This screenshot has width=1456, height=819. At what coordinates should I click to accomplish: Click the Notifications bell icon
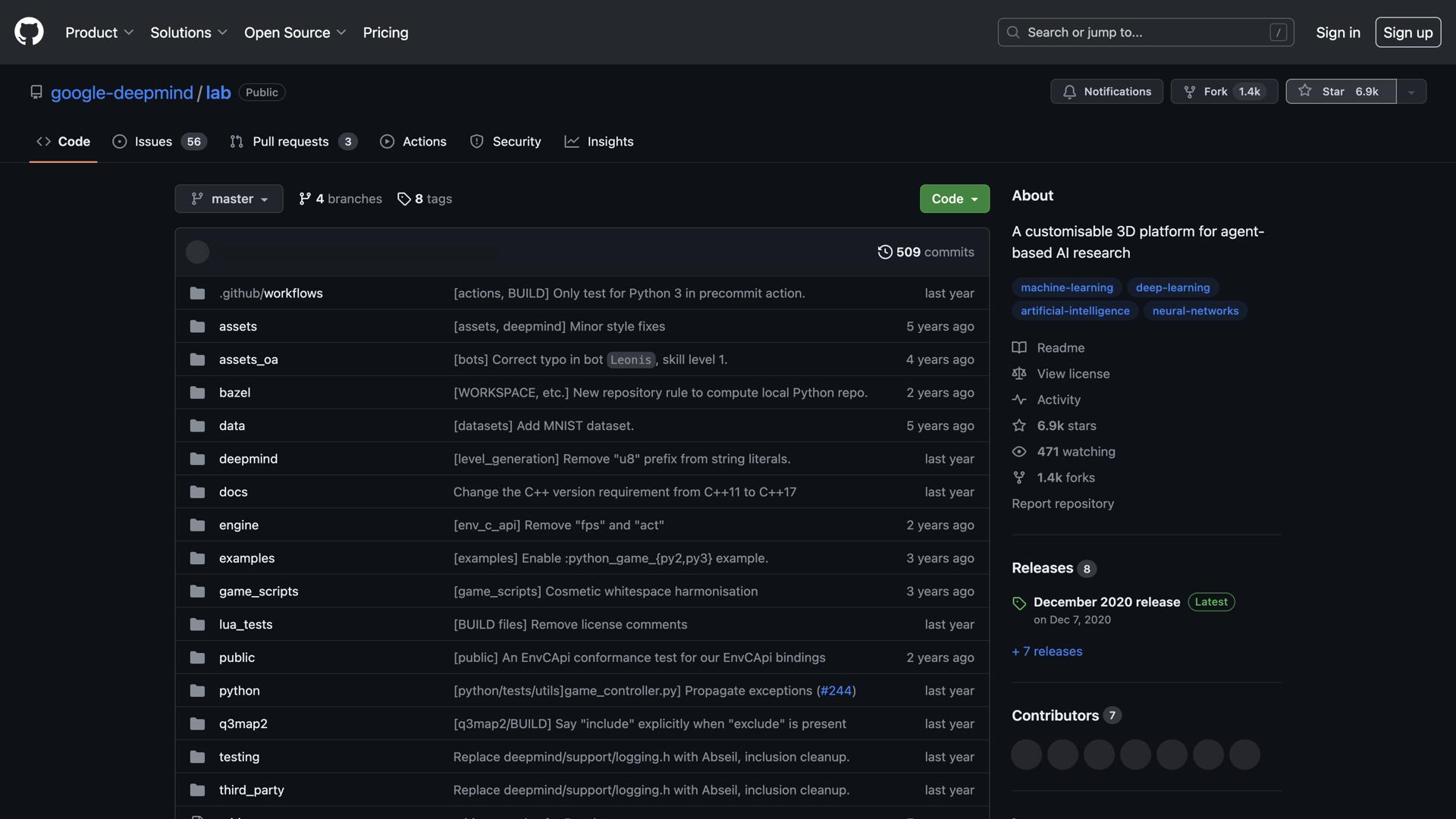[x=1069, y=91]
